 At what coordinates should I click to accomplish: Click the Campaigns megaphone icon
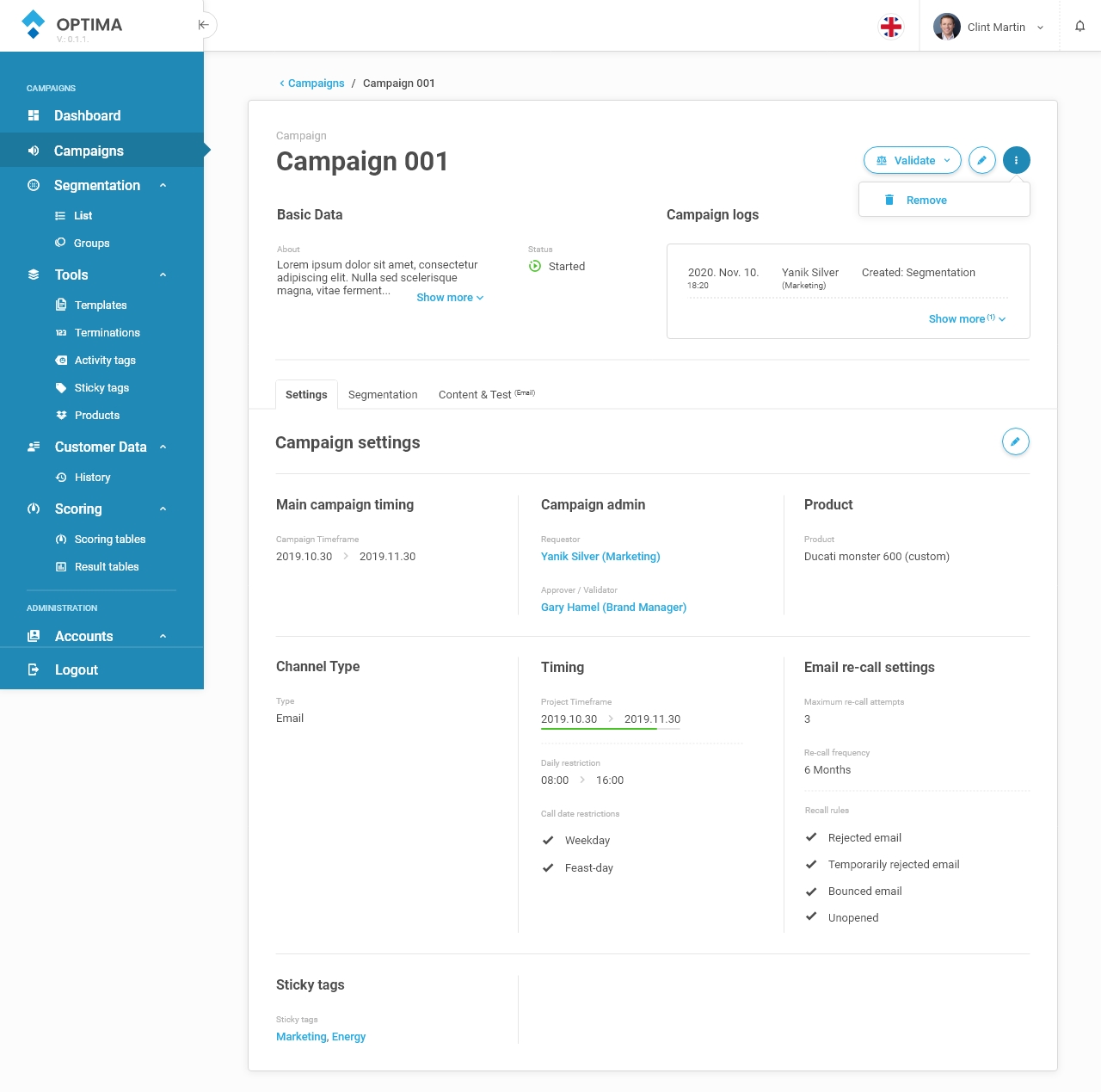coord(34,151)
